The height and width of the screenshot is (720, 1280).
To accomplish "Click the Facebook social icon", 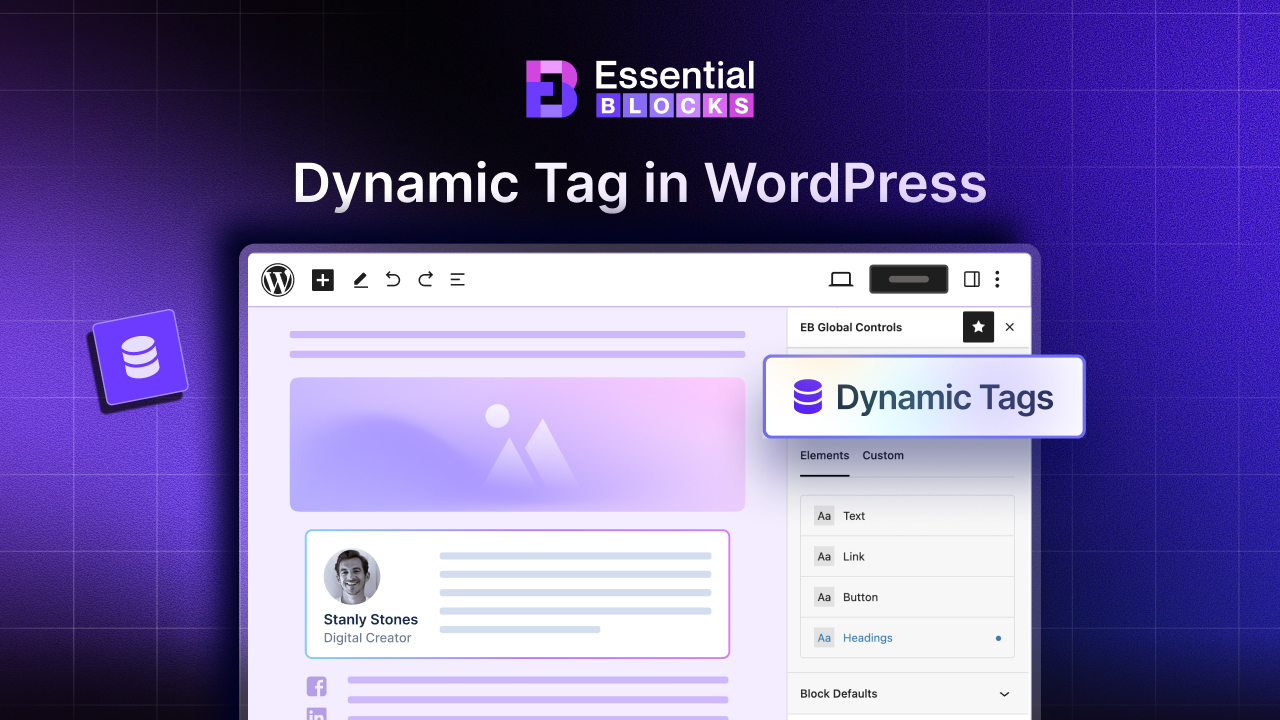I will [317, 686].
